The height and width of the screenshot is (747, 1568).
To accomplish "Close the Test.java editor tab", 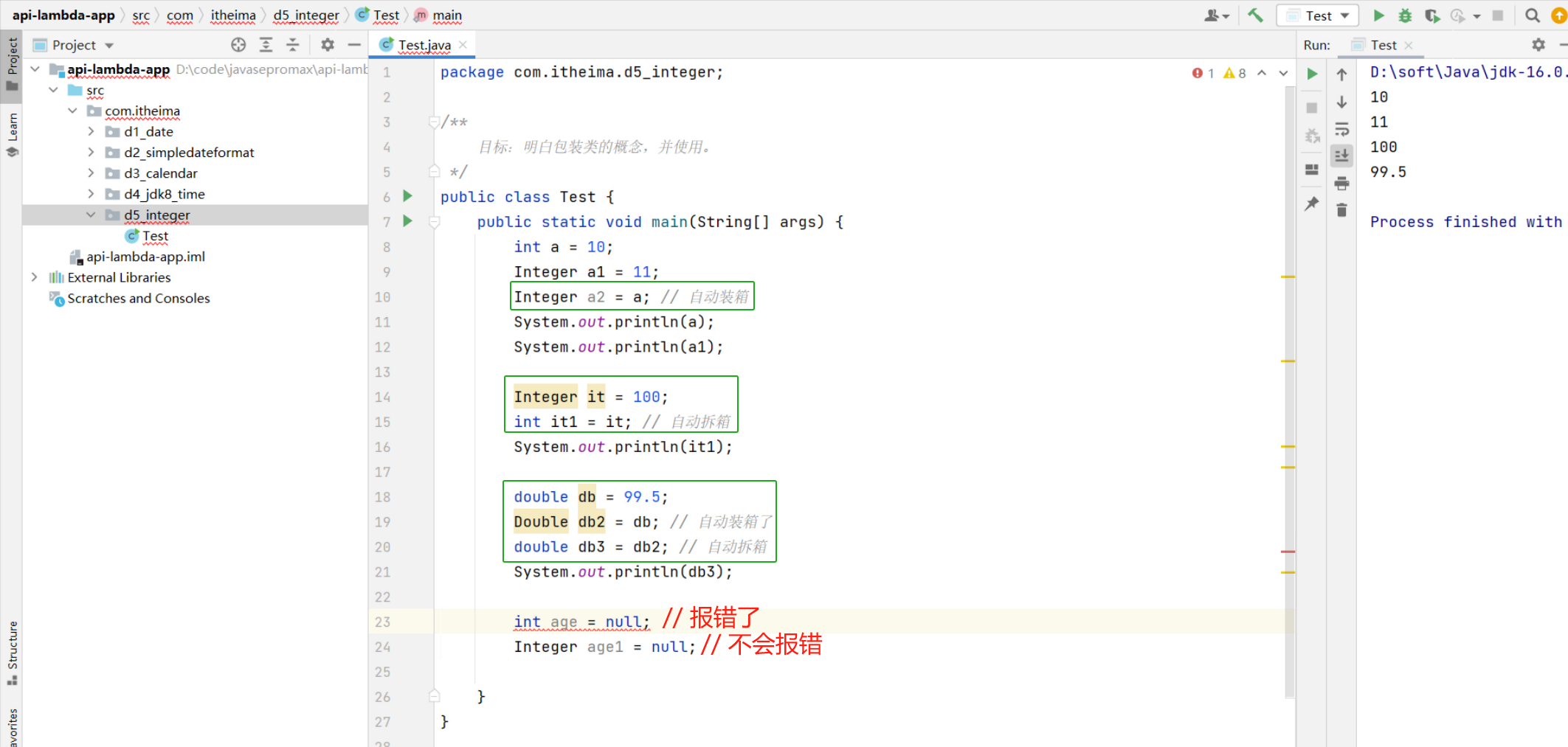I will click(463, 45).
